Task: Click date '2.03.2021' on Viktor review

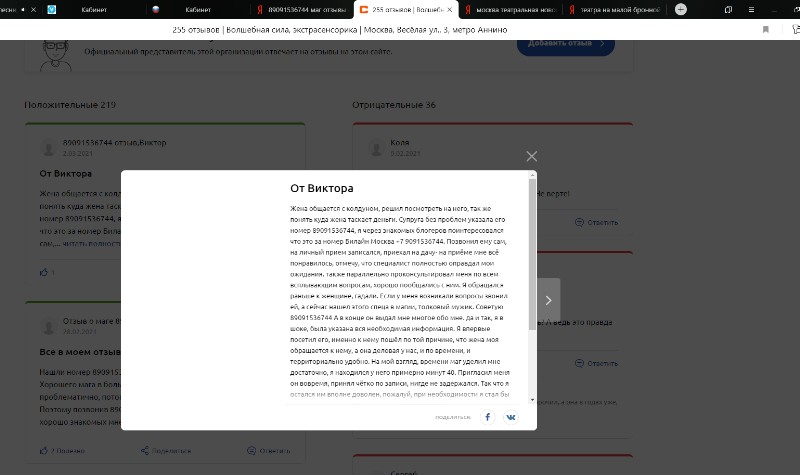Action: [x=78, y=154]
